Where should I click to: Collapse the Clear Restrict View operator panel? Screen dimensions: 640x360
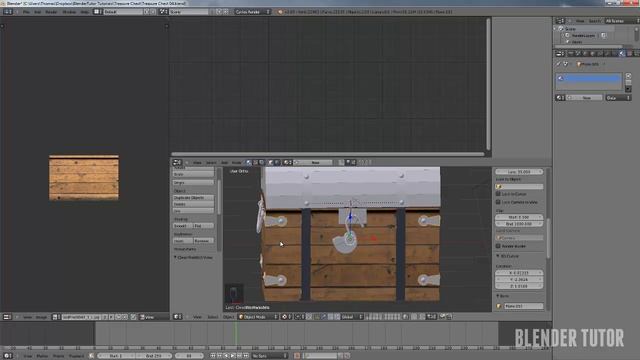point(176,258)
